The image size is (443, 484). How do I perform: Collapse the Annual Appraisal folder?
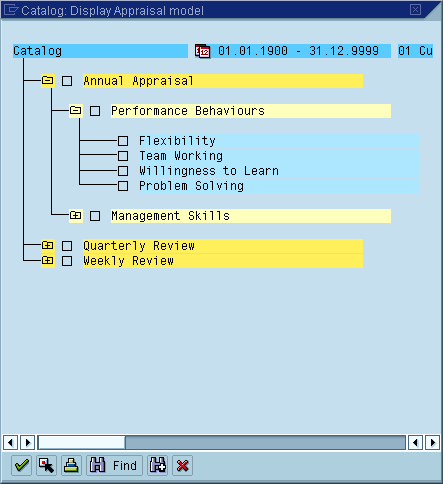point(48,81)
